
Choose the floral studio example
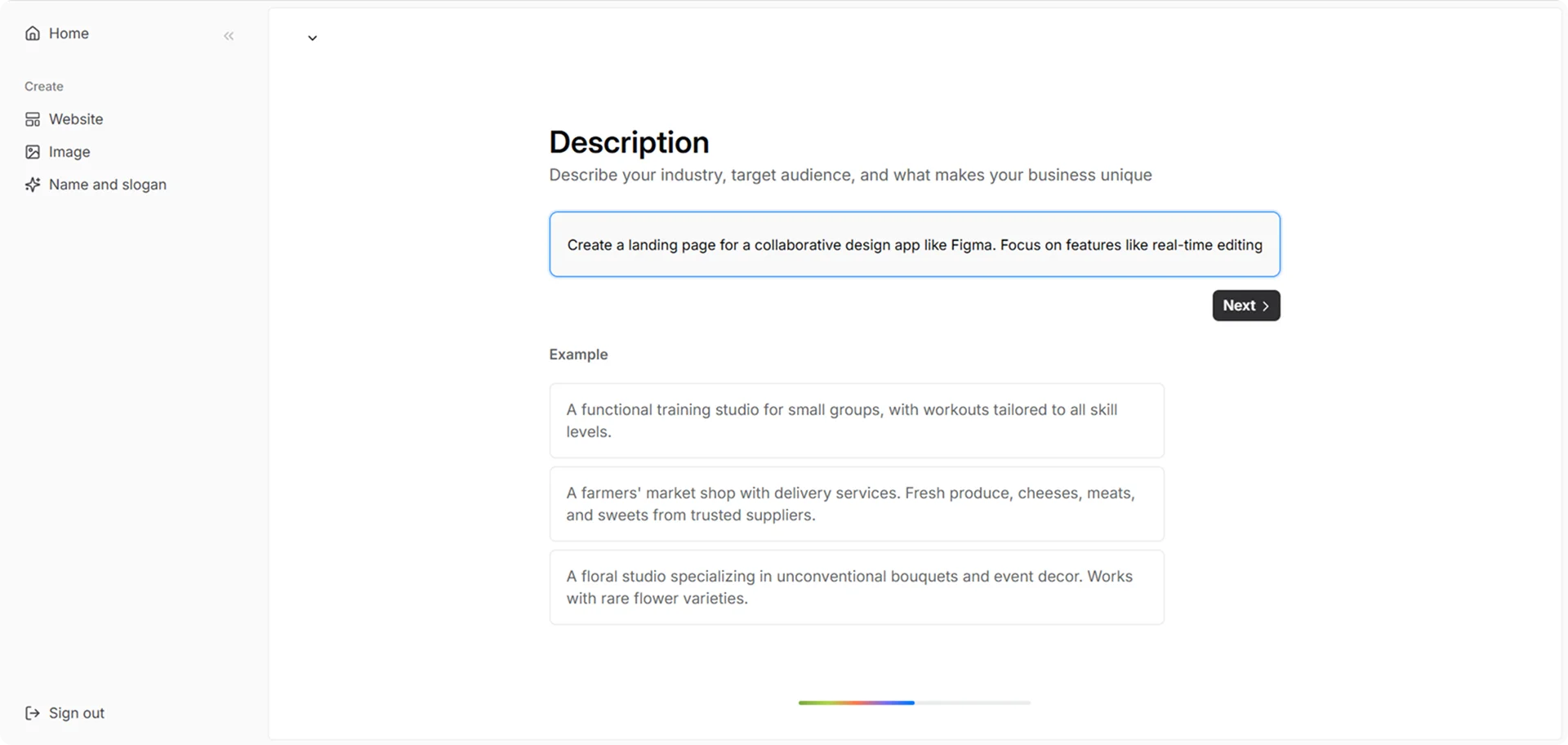(857, 587)
